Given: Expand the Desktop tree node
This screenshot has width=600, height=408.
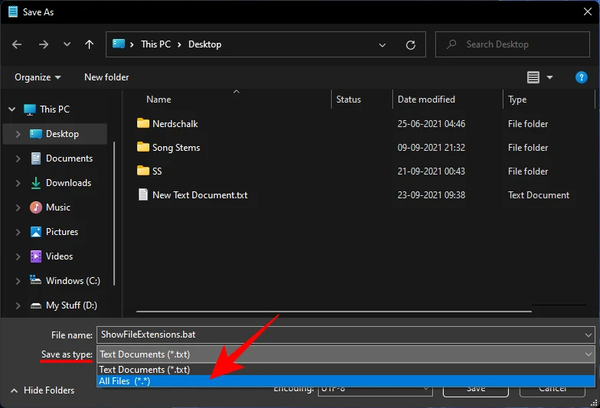Looking at the screenshot, I should coord(18,134).
